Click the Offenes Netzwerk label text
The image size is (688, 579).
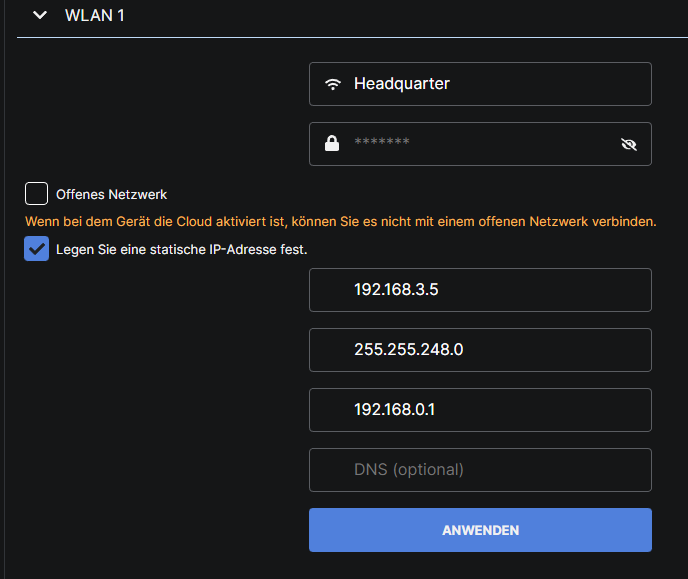[111, 195]
